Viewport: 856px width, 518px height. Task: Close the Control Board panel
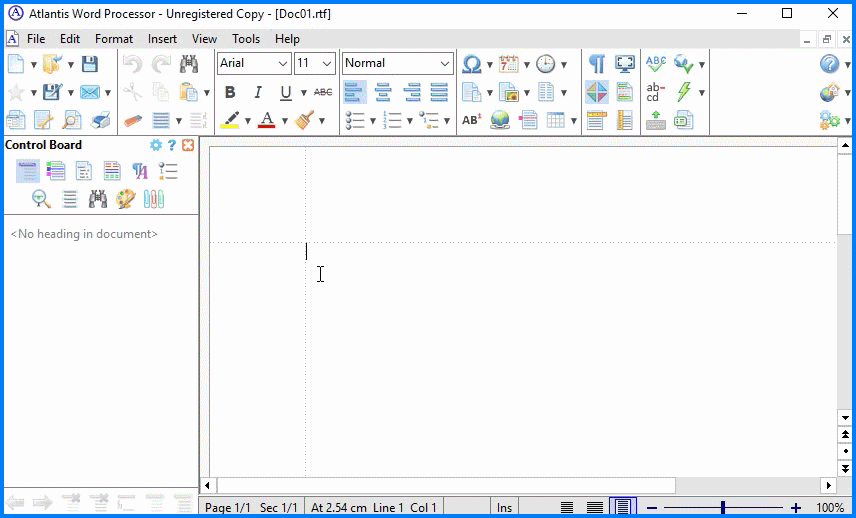188,145
